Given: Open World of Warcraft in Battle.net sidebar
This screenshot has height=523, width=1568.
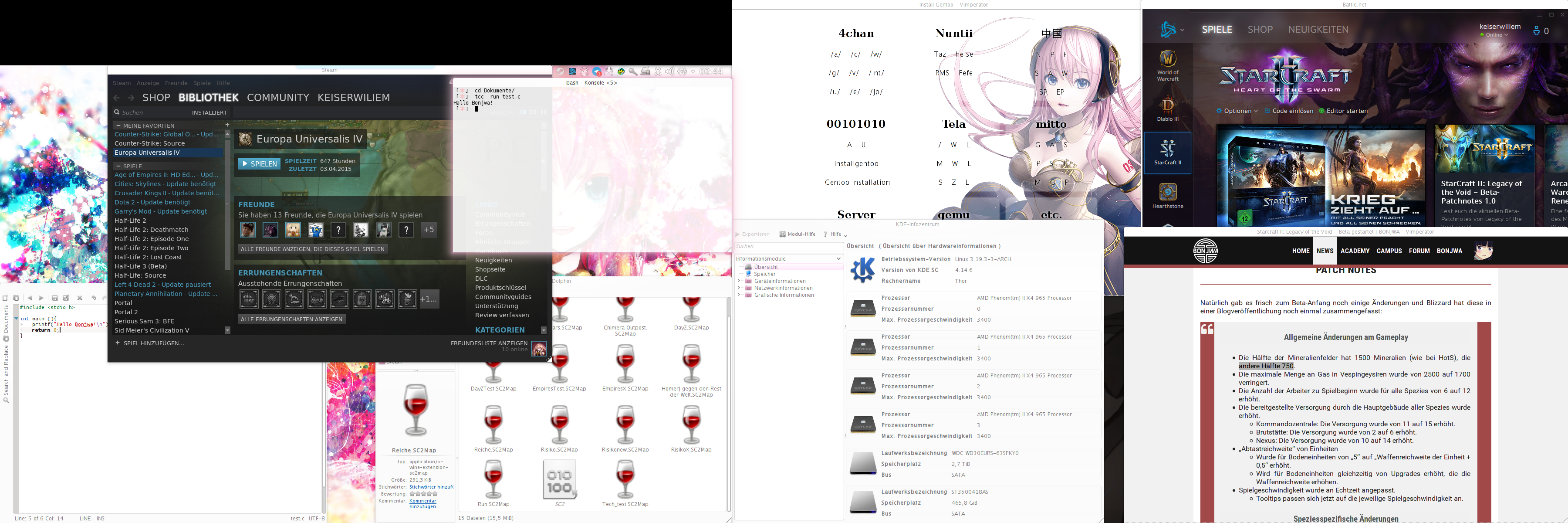Looking at the screenshot, I should pyautogui.click(x=1167, y=65).
